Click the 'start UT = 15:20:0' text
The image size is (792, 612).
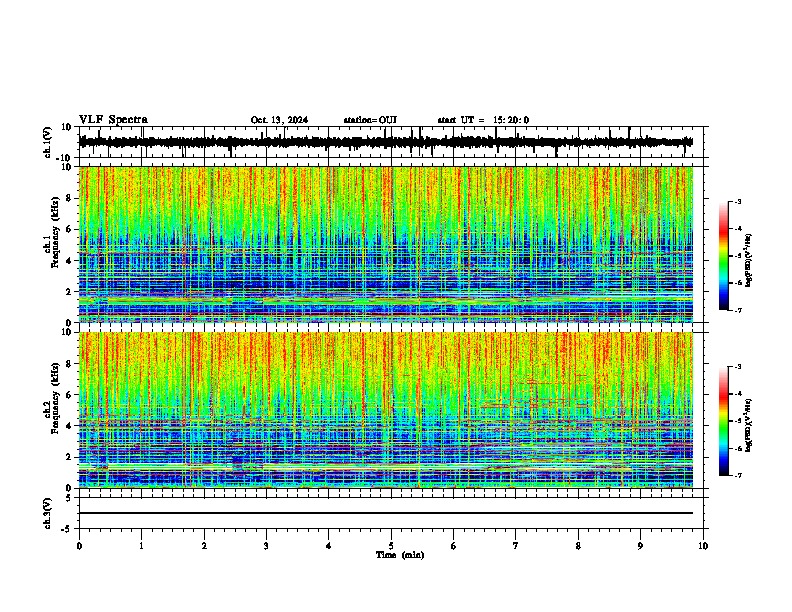coord(483,120)
